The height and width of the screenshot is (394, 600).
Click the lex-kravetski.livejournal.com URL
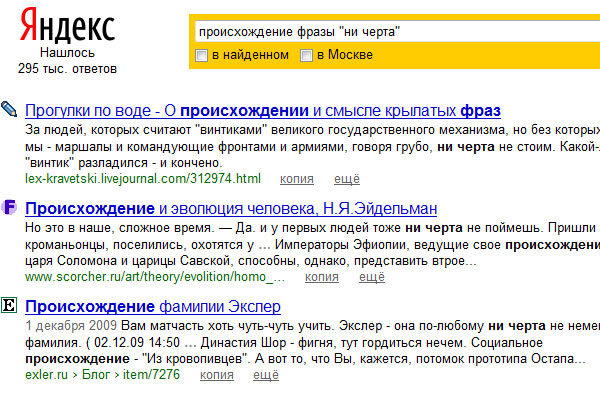[143, 179]
